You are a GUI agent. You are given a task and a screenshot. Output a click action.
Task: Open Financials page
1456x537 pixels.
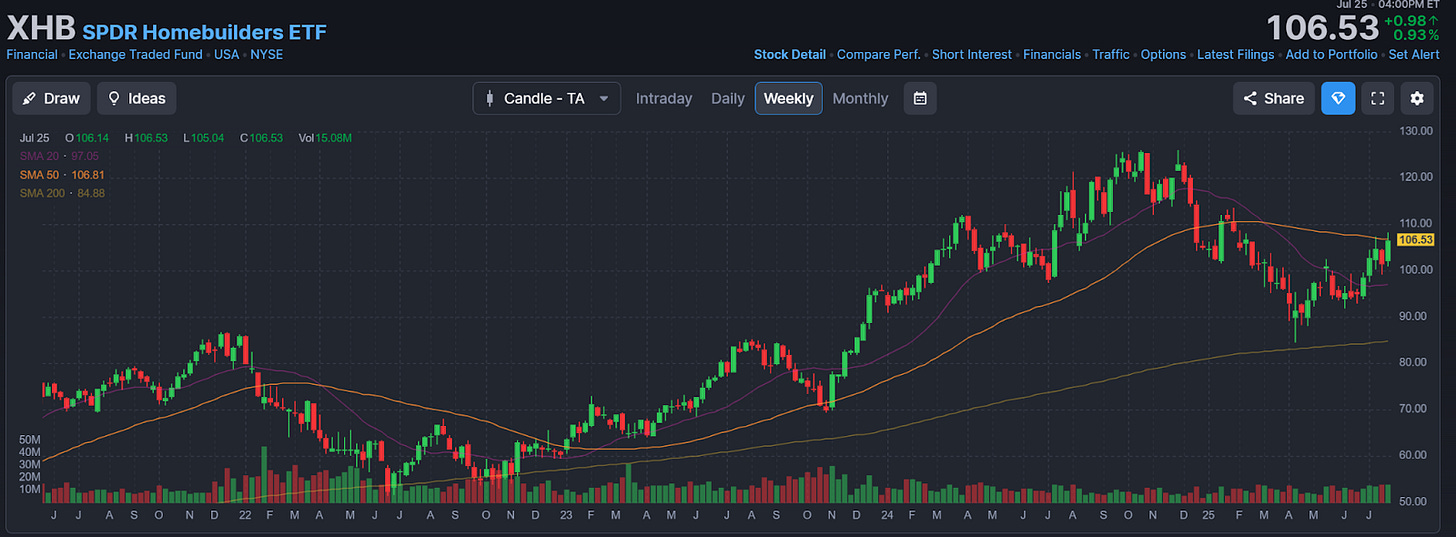tap(1052, 54)
